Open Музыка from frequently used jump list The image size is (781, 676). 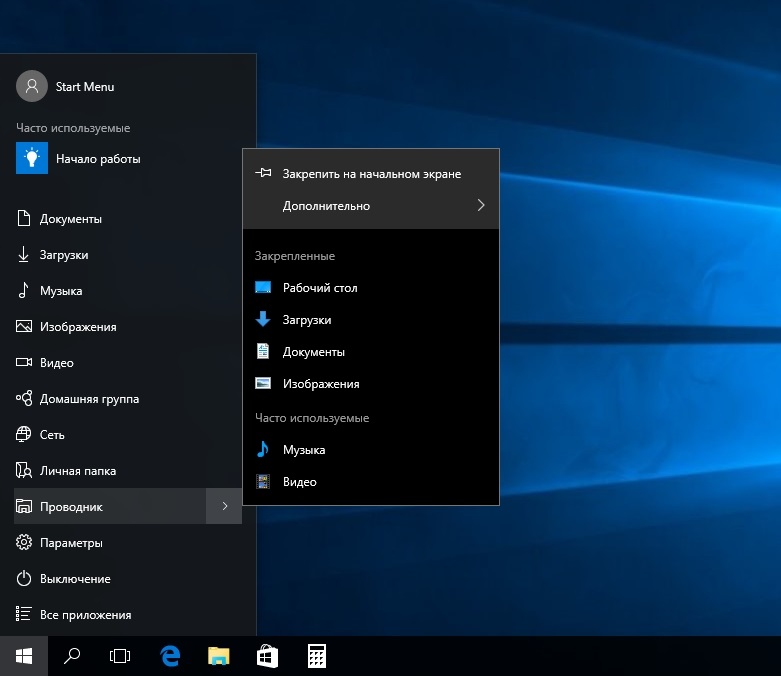point(371,449)
